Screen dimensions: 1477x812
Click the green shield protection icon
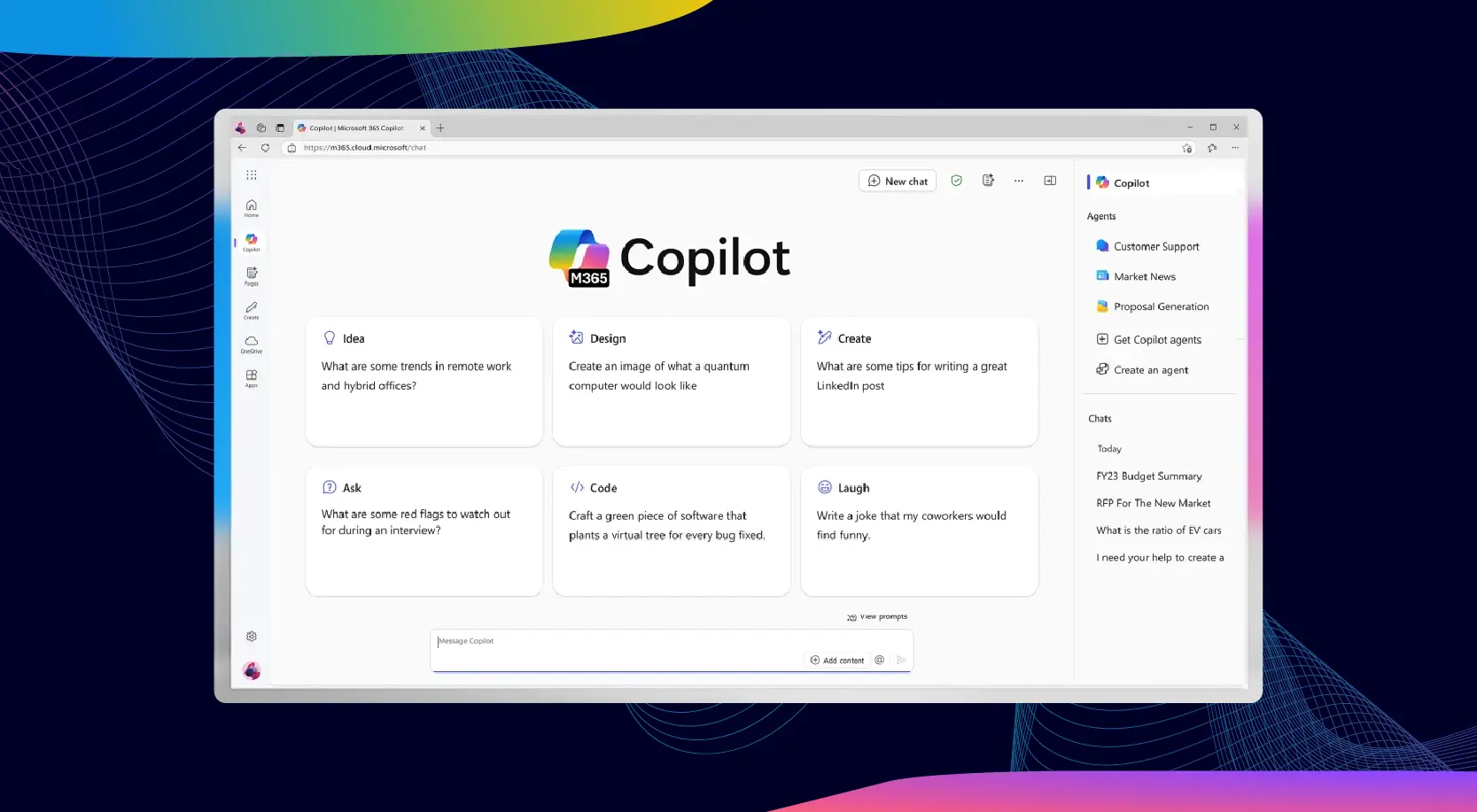coord(956,181)
